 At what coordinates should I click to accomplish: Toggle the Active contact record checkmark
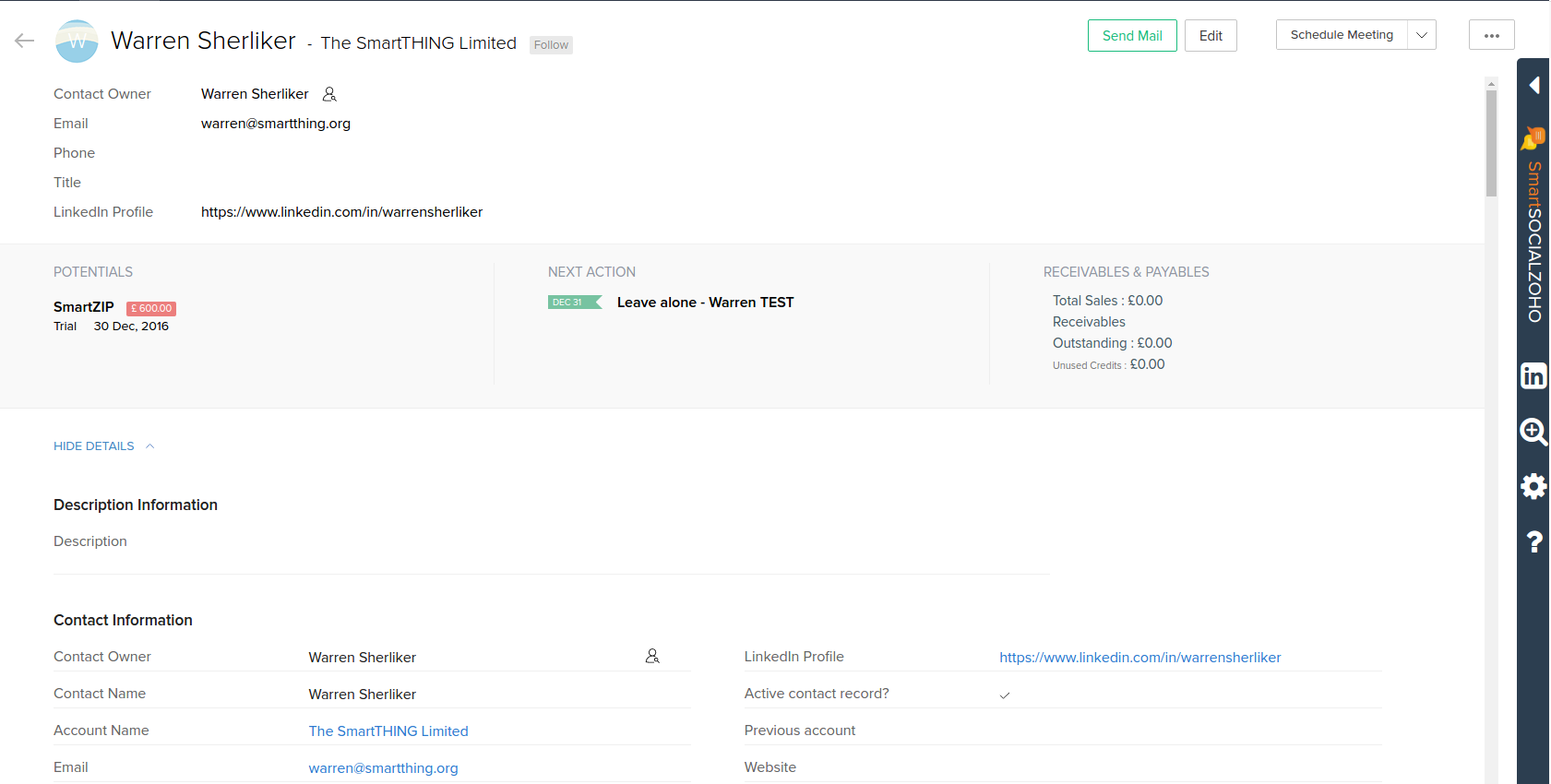pyautogui.click(x=1005, y=695)
